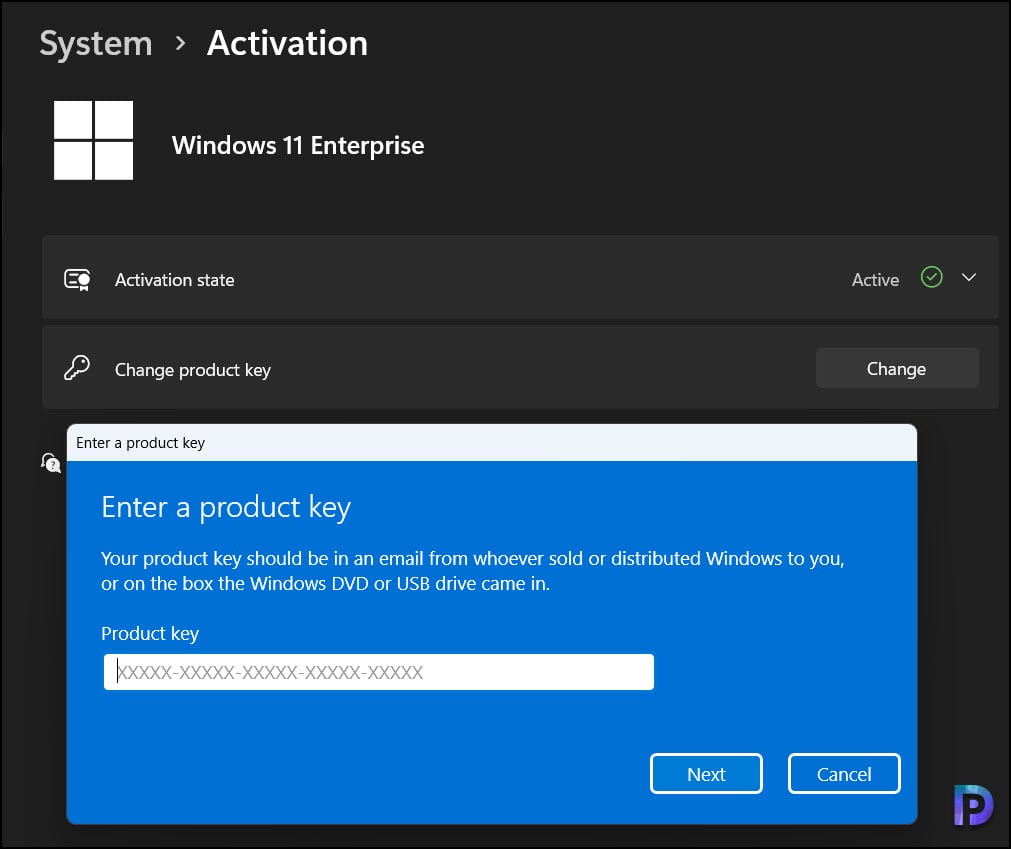Click the Activation state certificate icon
This screenshot has width=1011, height=849.
(x=77, y=280)
